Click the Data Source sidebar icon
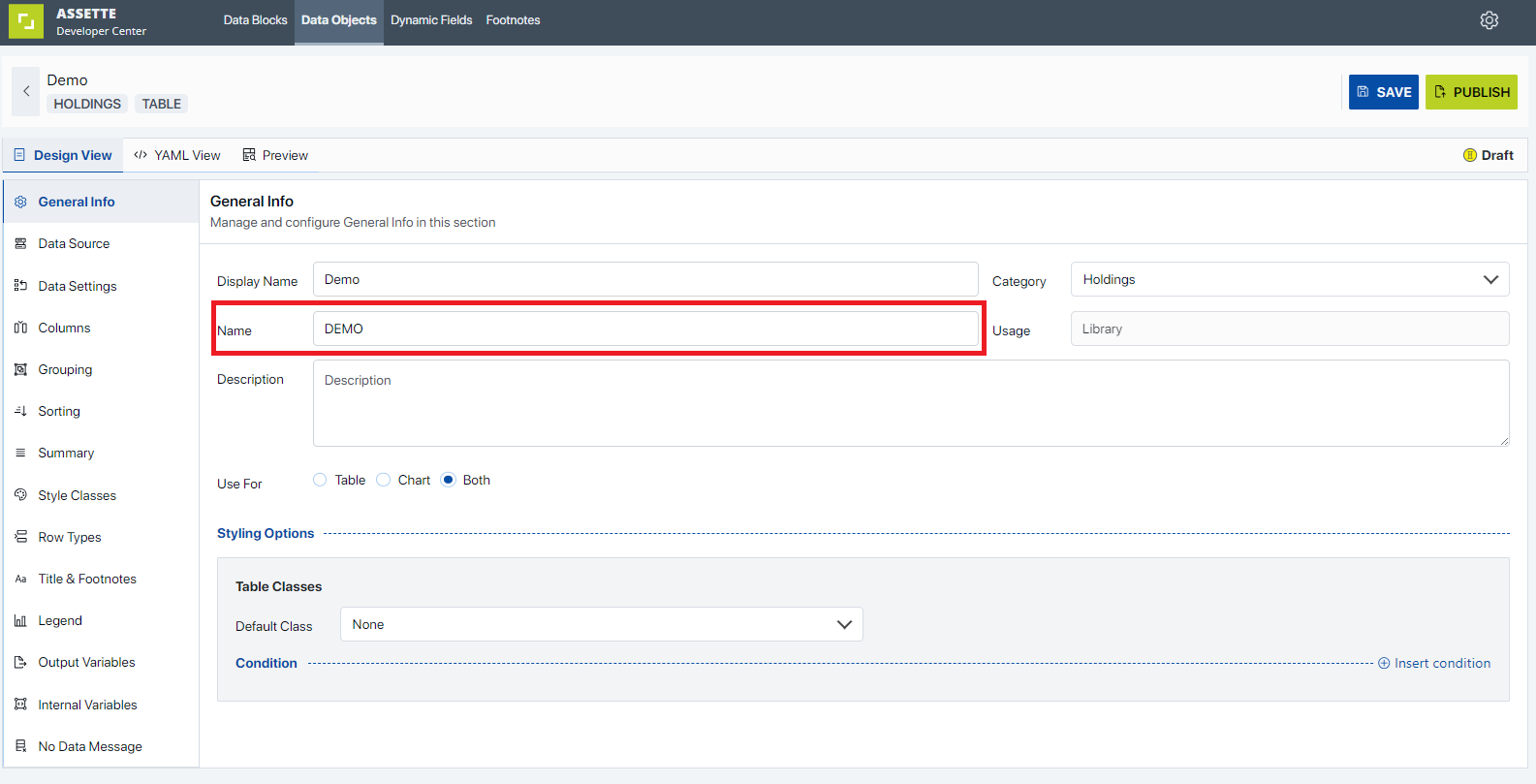The image size is (1536, 784). 20,243
